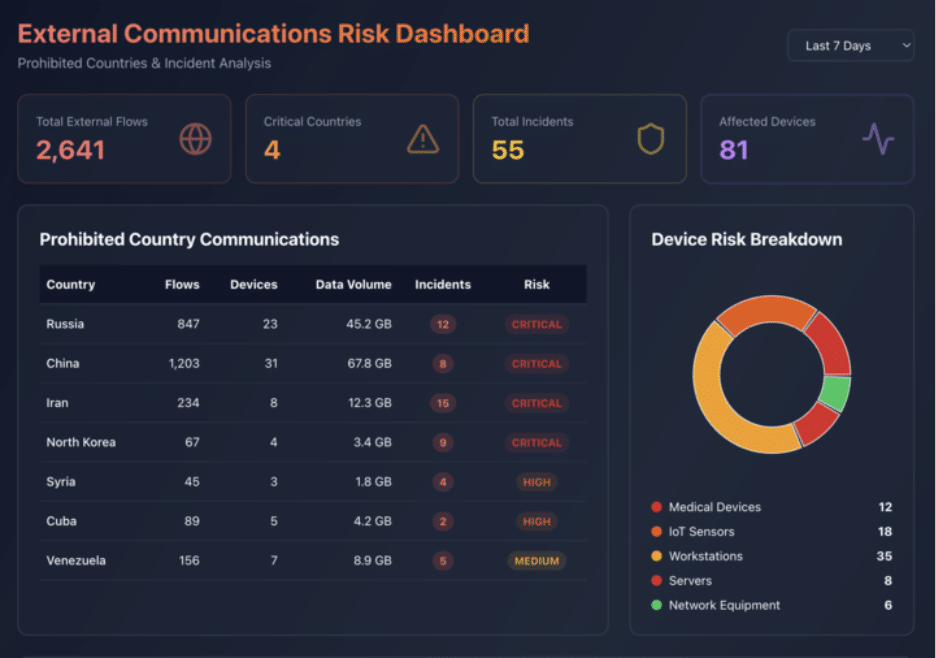Image resolution: width=936 pixels, height=658 pixels.
Task: Click the pulse icon in Affected Devices card
Action: point(878,139)
